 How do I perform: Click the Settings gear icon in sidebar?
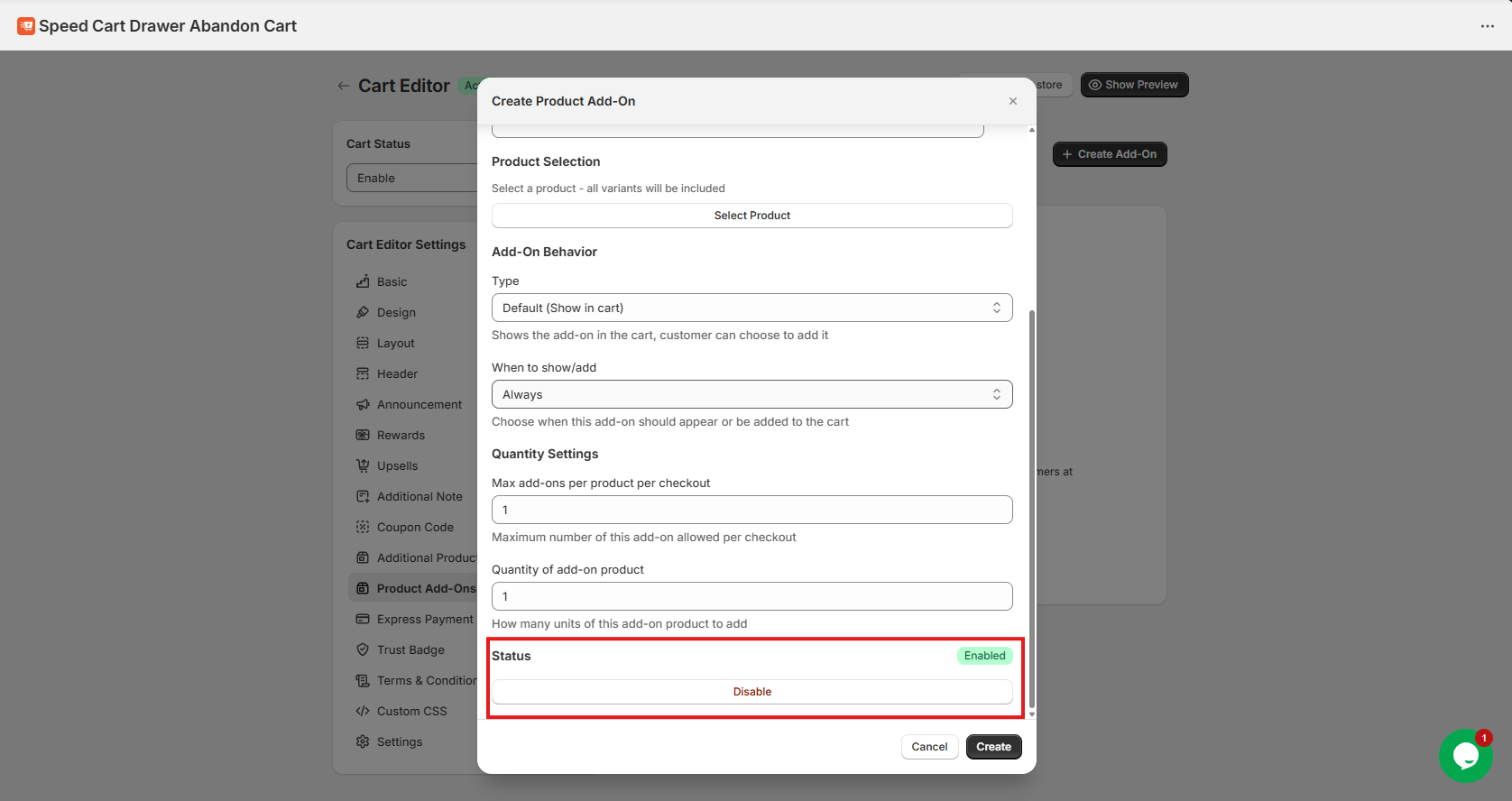pyautogui.click(x=363, y=741)
